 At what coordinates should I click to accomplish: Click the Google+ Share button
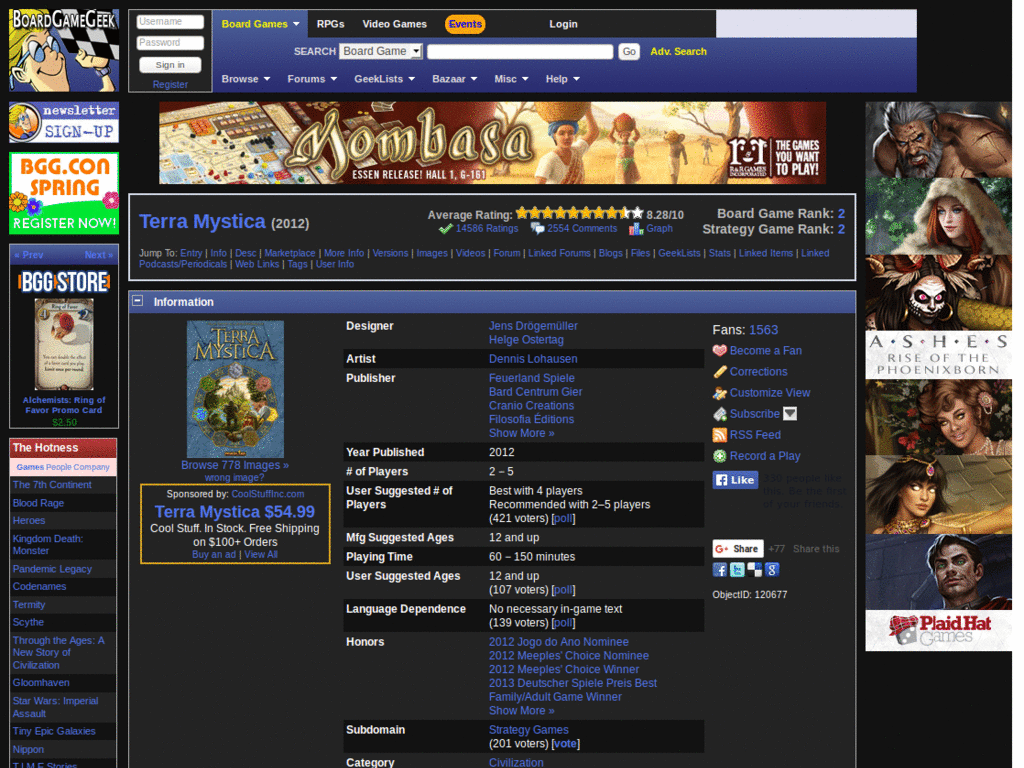pyautogui.click(x=738, y=549)
